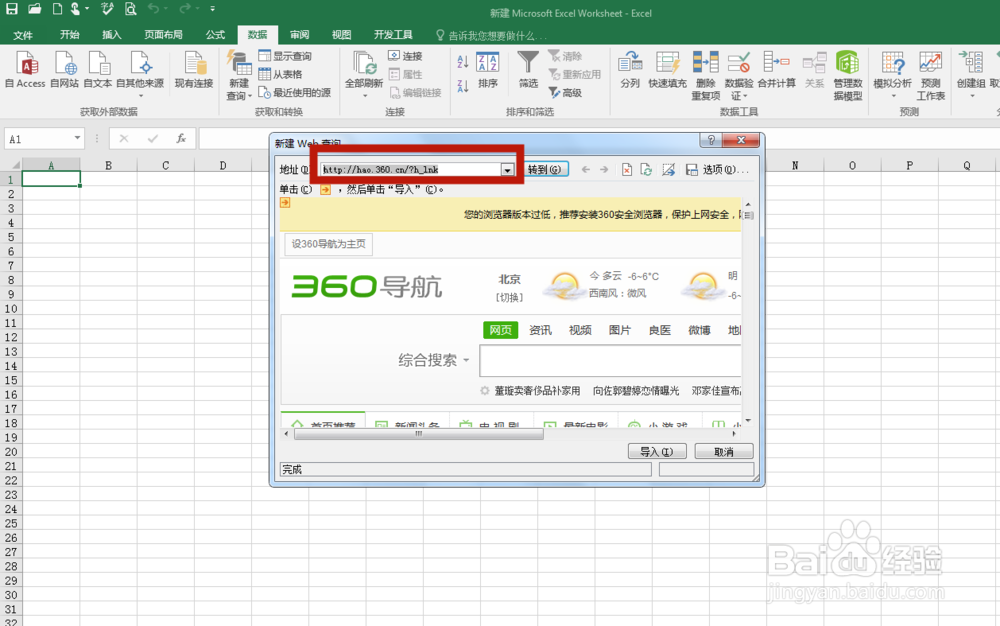
Task: Switch to the View (视图) tab
Action: [341, 35]
